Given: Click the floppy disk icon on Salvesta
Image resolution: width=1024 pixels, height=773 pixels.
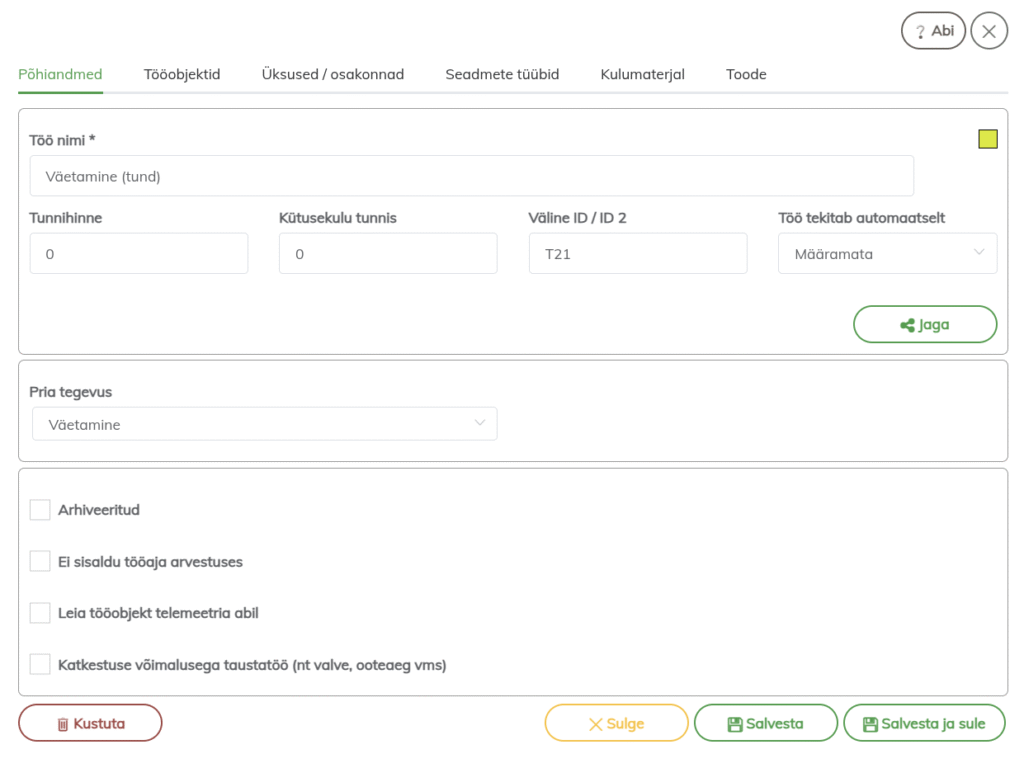Looking at the screenshot, I should tap(734, 724).
